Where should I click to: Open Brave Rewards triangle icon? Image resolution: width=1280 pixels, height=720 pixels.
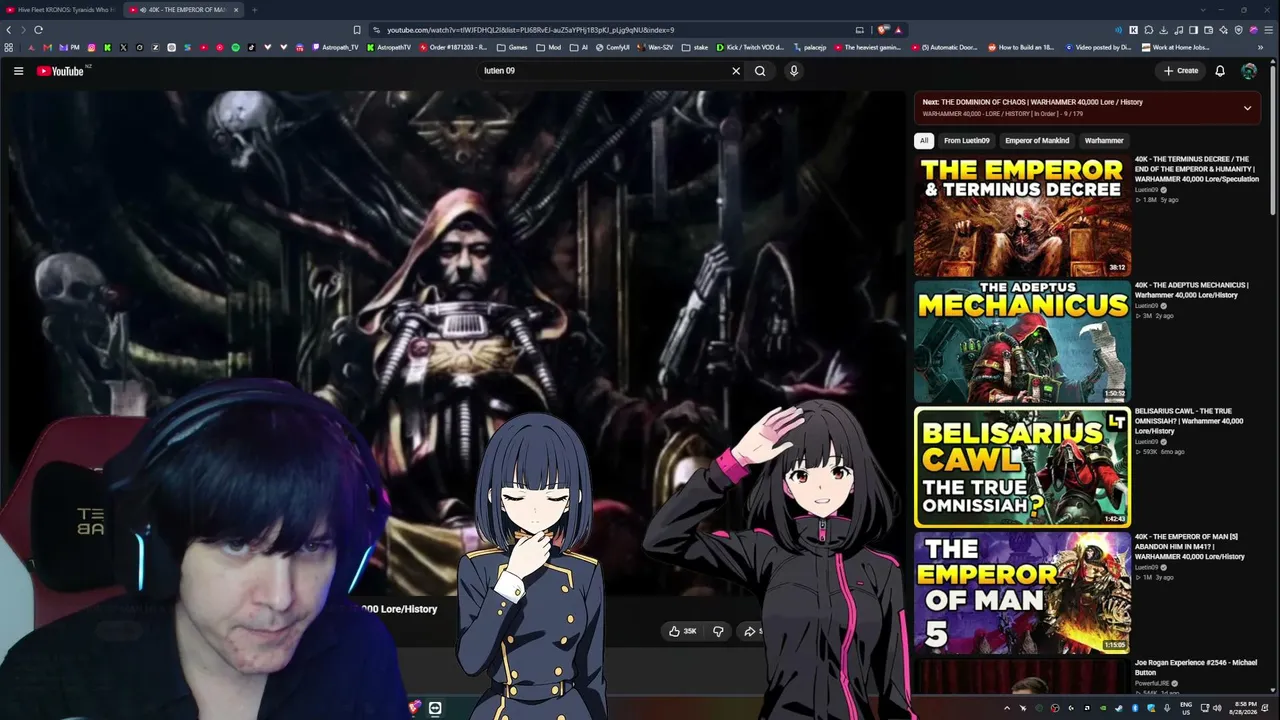pyautogui.click(x=899, y=30)
